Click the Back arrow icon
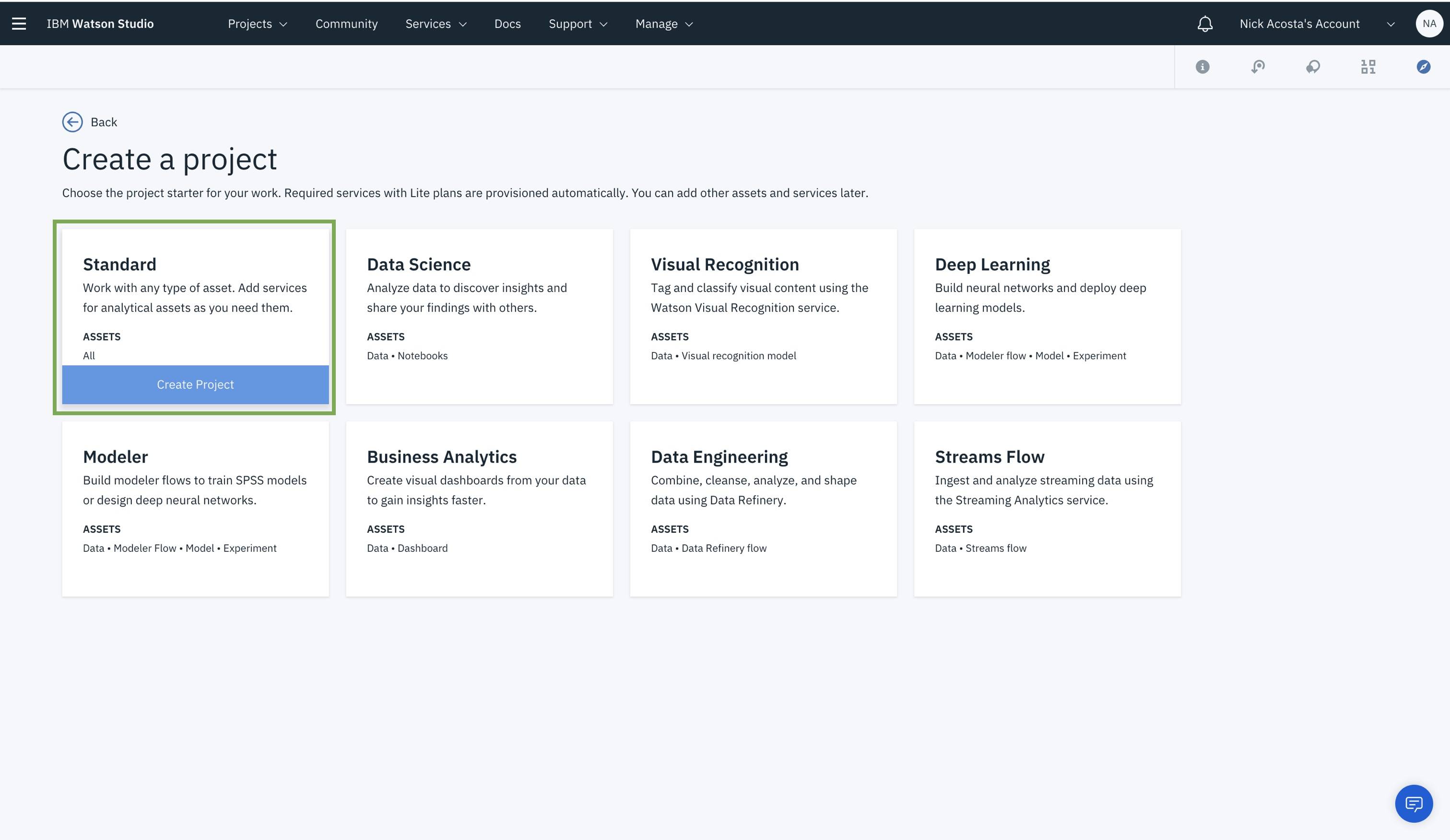Viewport: 1450px width, 840px height. coord(72,122)
